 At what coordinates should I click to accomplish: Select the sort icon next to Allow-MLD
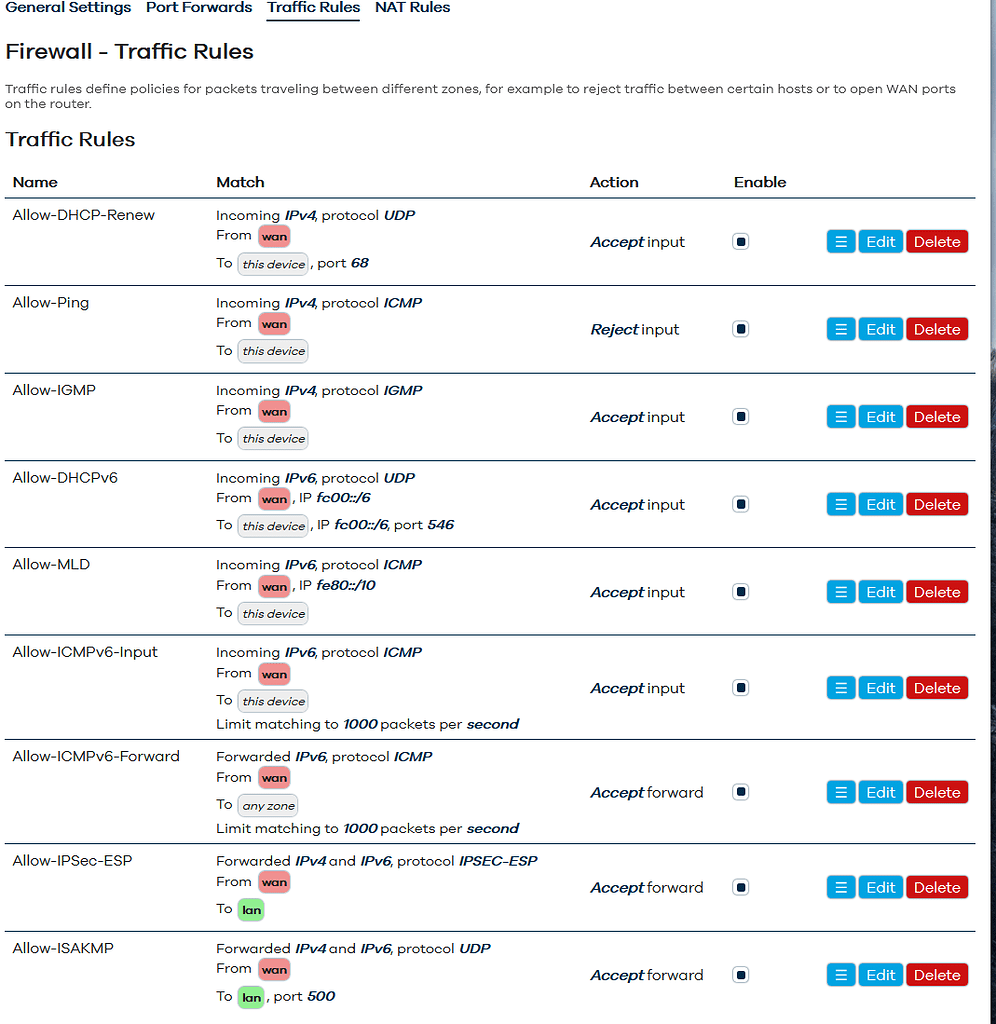coord(840,591)
